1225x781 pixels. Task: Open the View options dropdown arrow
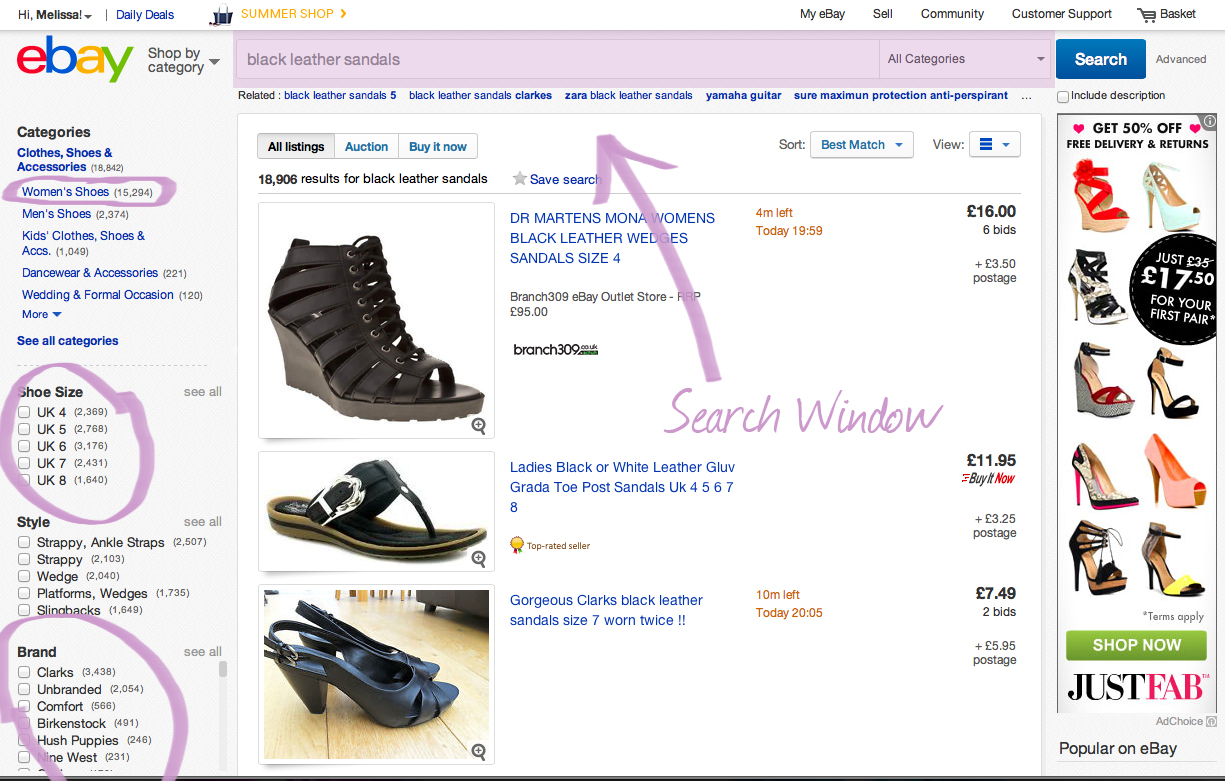click(x=1005, y=145)
